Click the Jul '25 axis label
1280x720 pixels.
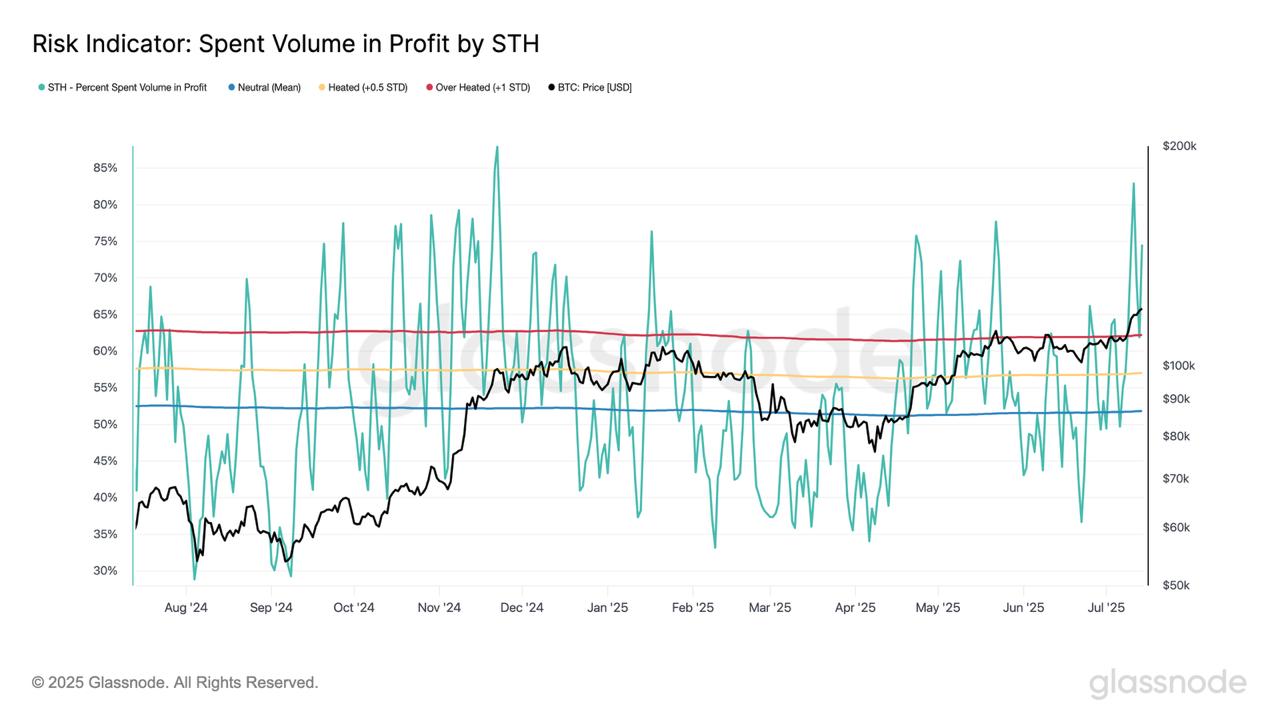[1109, 606]
